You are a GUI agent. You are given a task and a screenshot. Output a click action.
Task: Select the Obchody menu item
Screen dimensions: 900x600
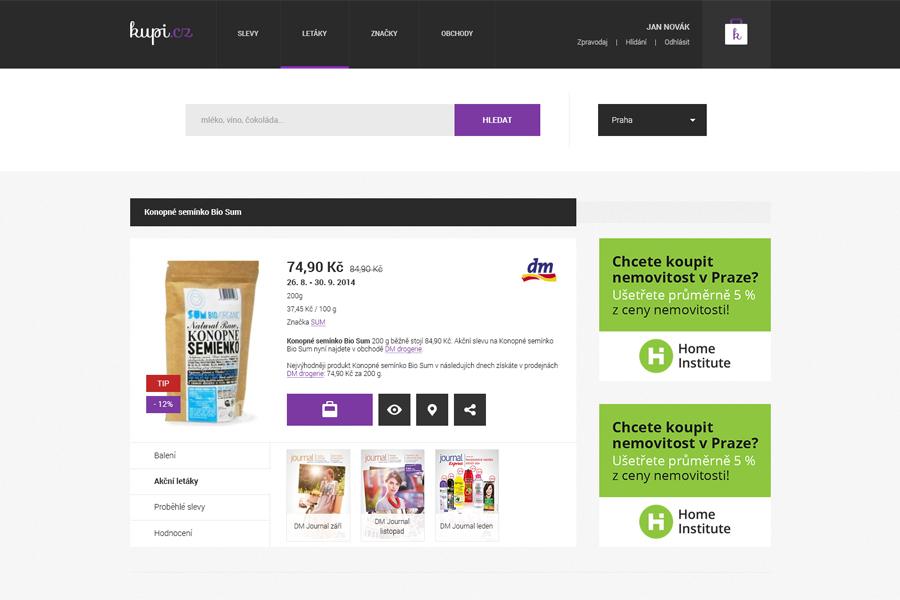point(457,33)
